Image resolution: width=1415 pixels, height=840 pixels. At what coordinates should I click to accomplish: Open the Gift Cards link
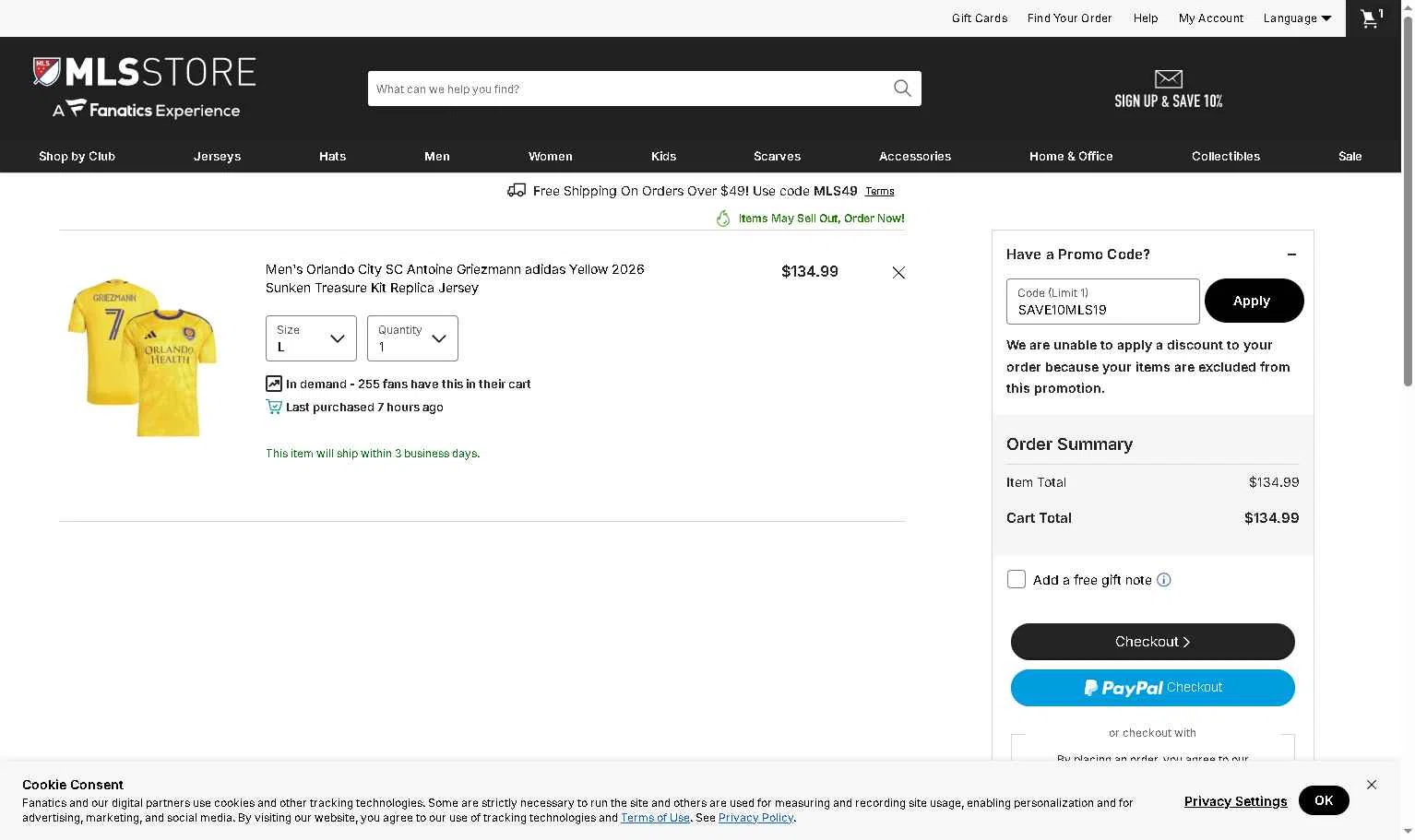pos(980,18)
